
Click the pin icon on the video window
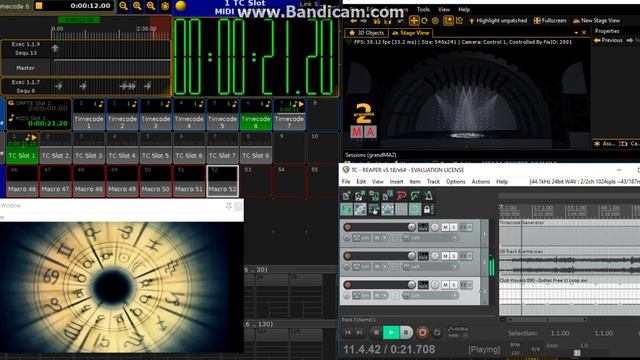[x=229, y=206]
